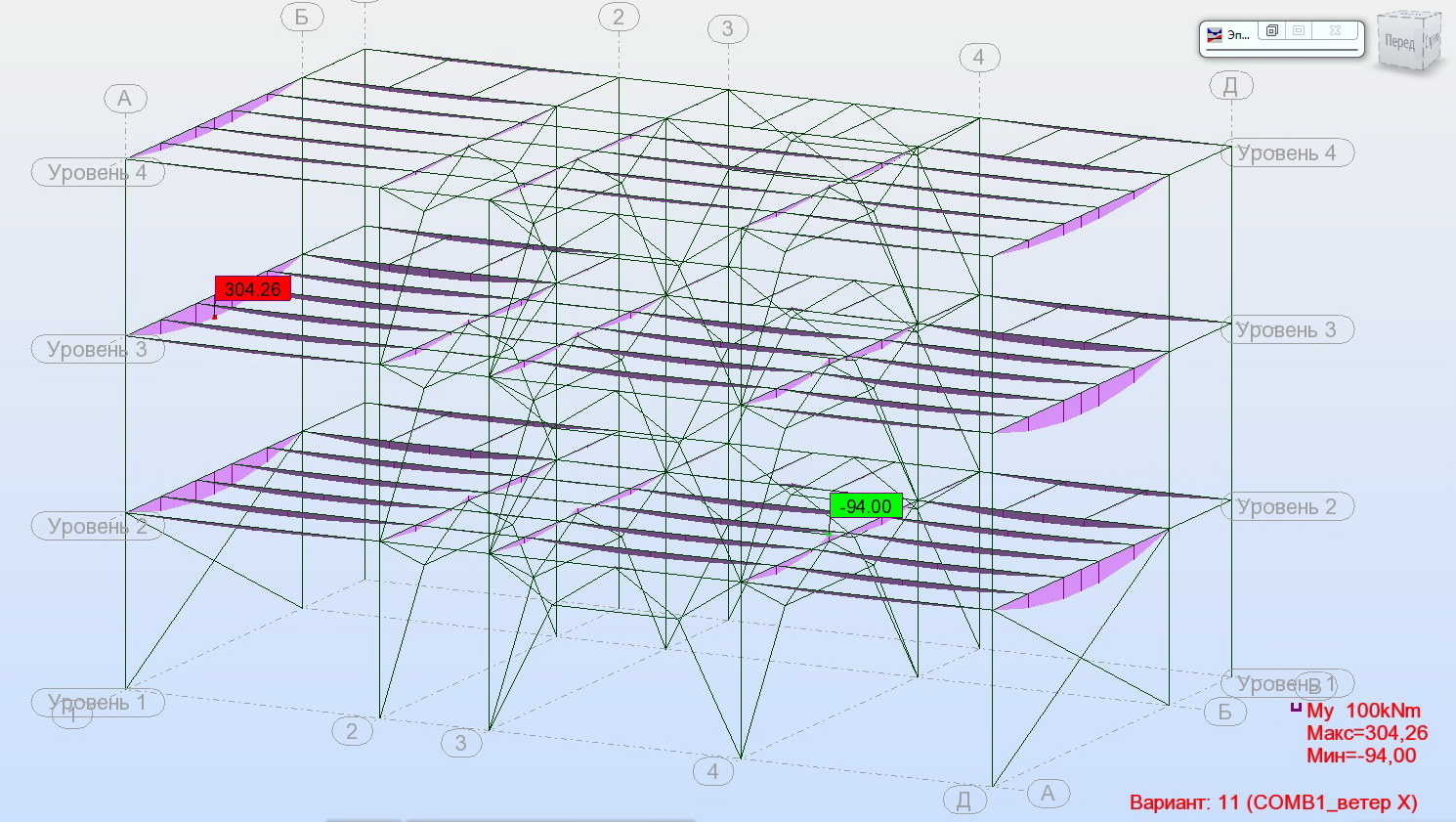Select the bottom grid axis 4 bubble
Screen dimensions: 1456x822
click(x=713, y=772)
